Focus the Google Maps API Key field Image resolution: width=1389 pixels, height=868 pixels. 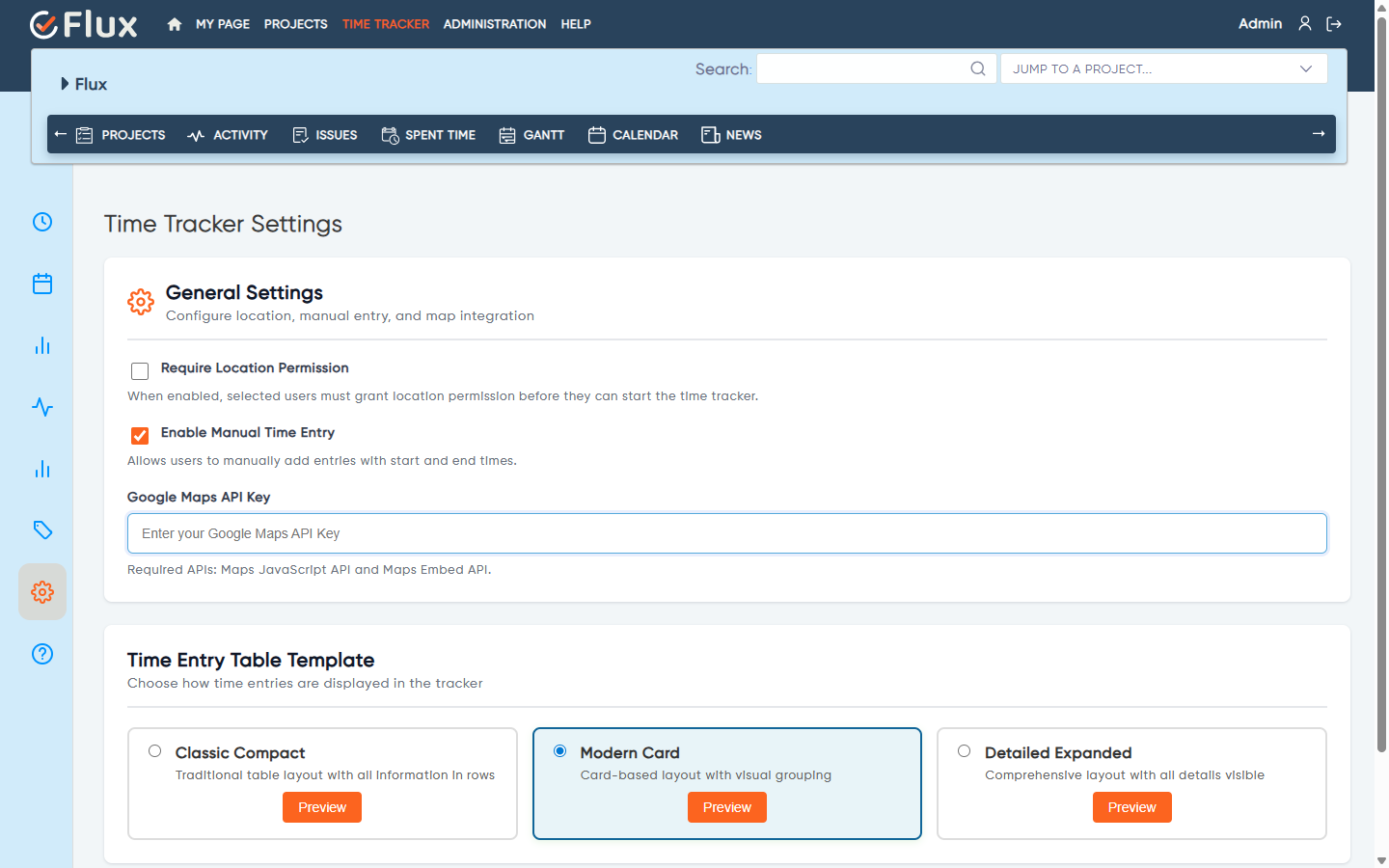(727, 533)
